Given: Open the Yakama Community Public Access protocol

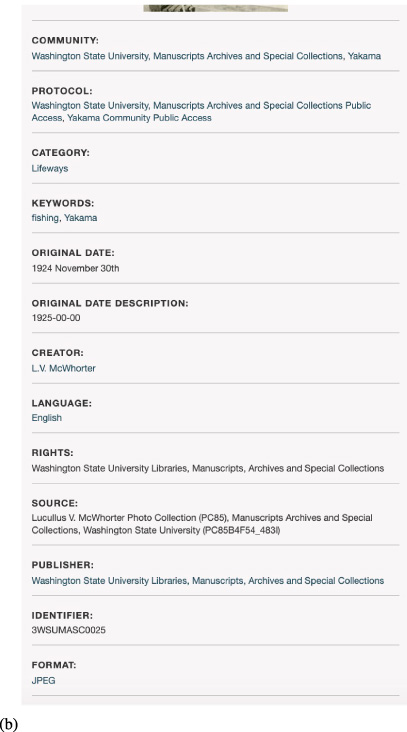Looking at the screenshot, I should (x=139, y=118).
